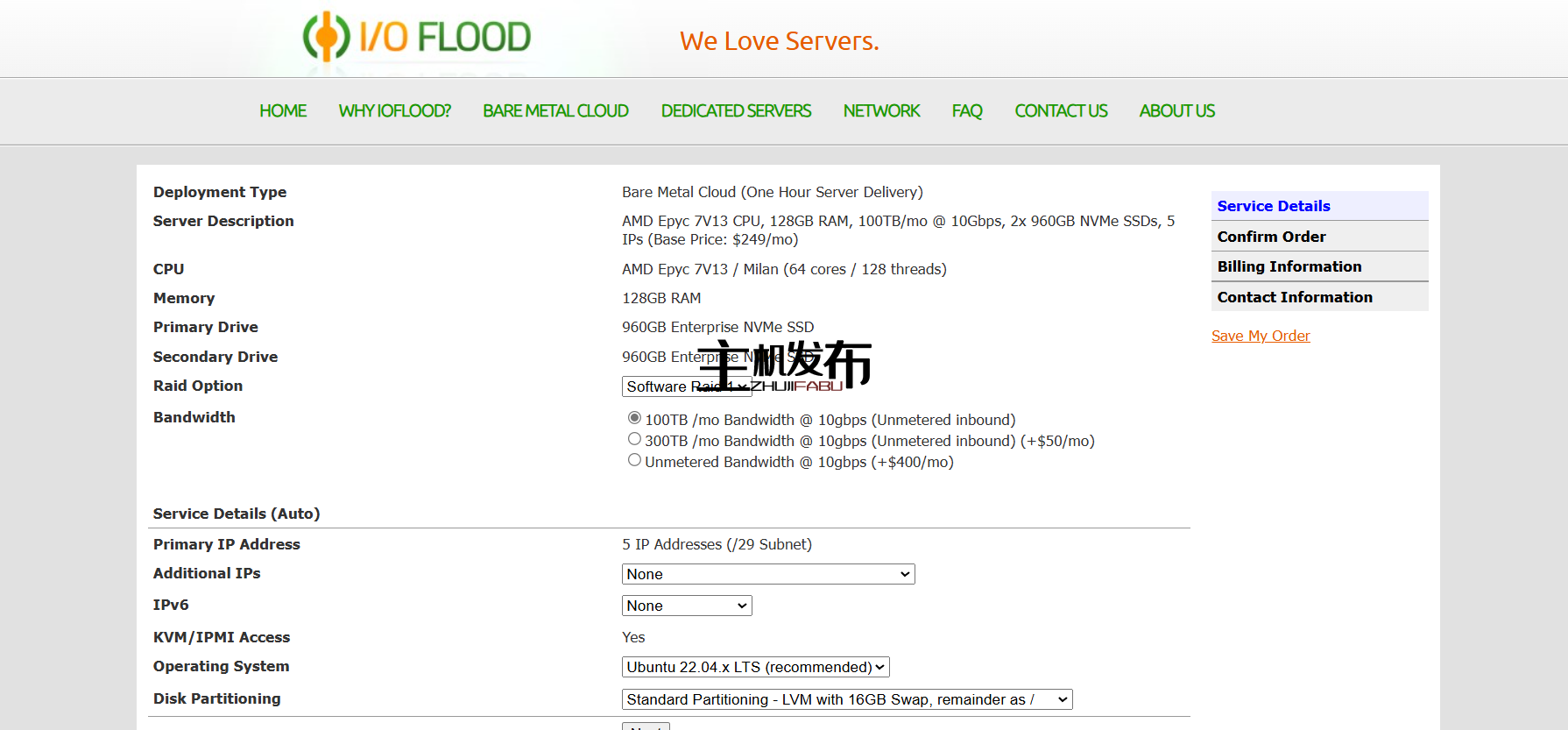Image resolution: width=1568 pixels, height=730 pixels.
Task: Open the NETWORK page
Action: [881, 111]
